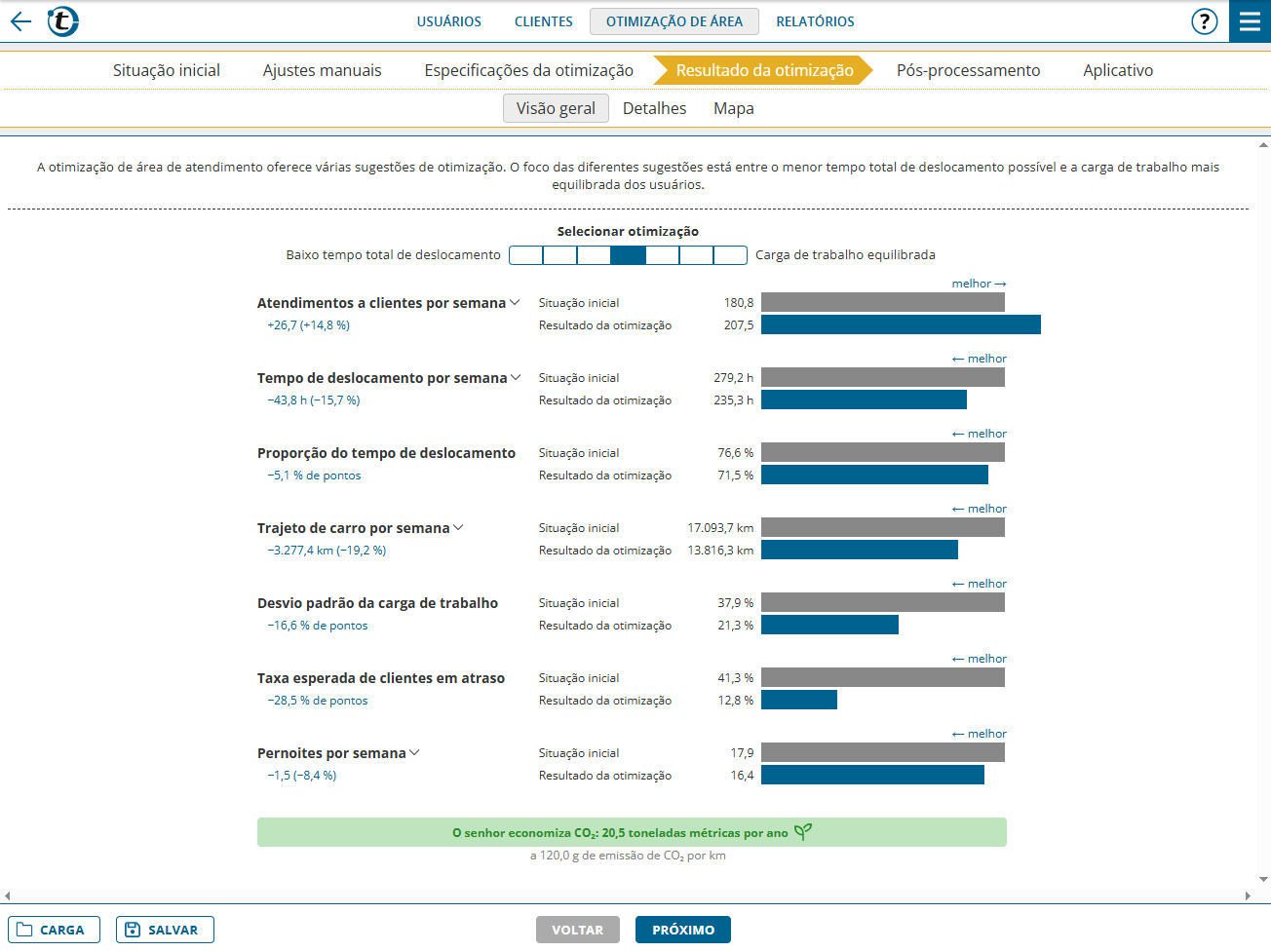The width and height of the screenshot is (1271, 952).
Task: Click the portatour logo icon
Action: click(63, 21)
